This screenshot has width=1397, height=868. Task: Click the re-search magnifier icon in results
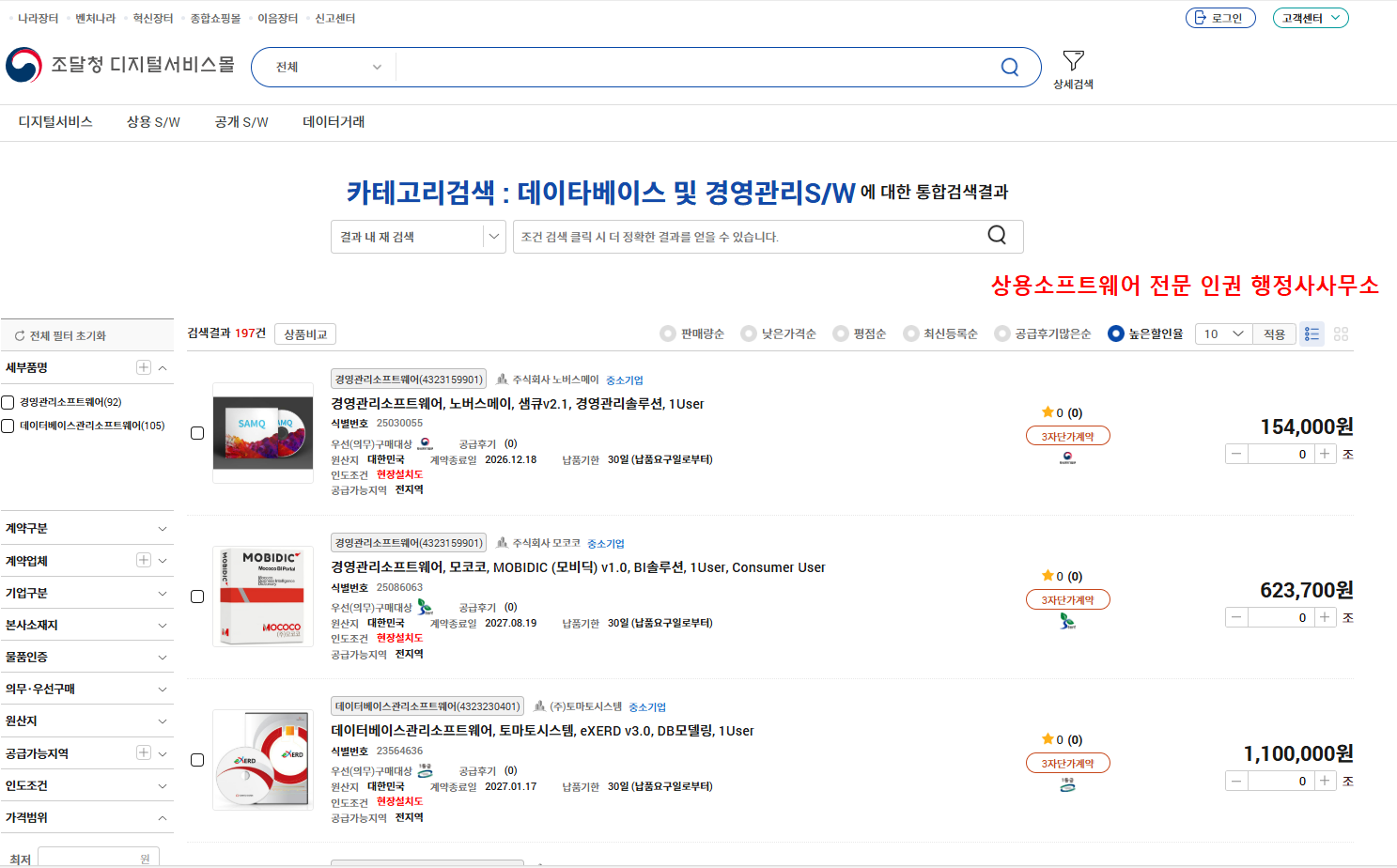pos(997,235)
